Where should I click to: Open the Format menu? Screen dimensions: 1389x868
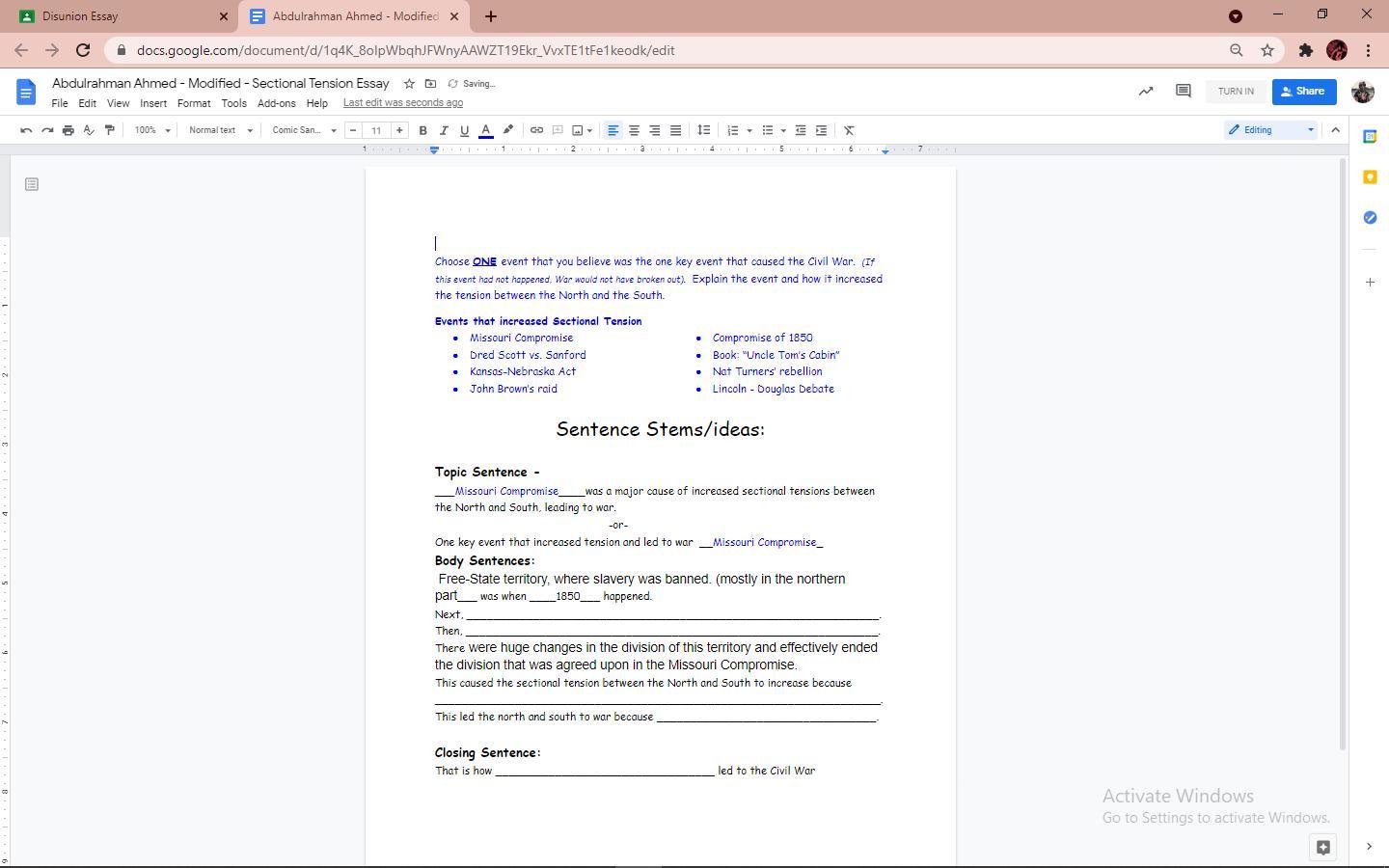193,103
